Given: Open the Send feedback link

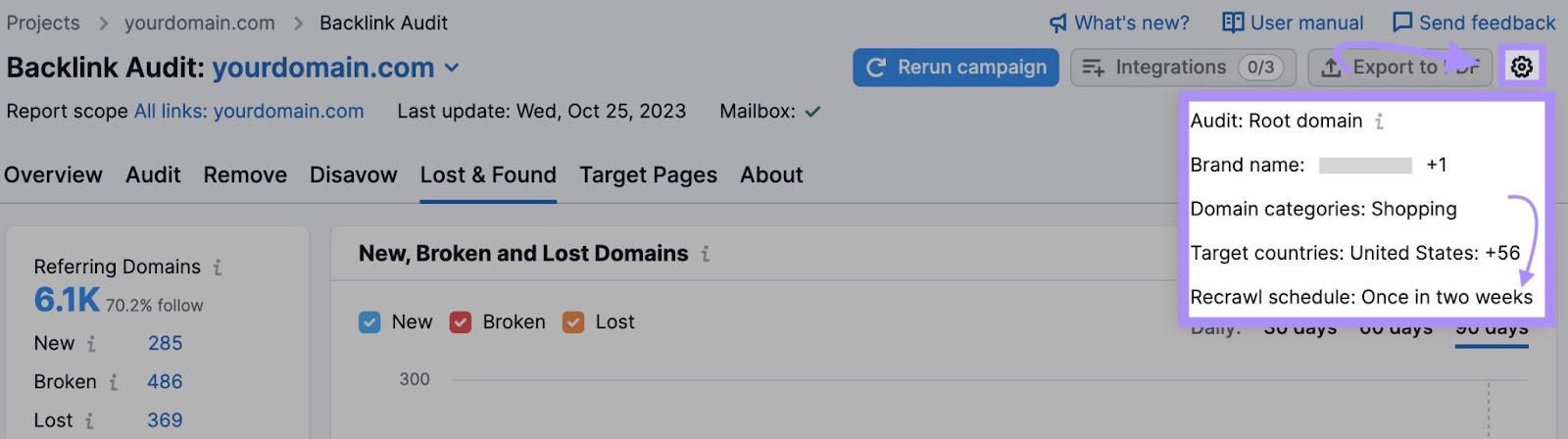Looking at the screenshot, I should coord(1474,23).
